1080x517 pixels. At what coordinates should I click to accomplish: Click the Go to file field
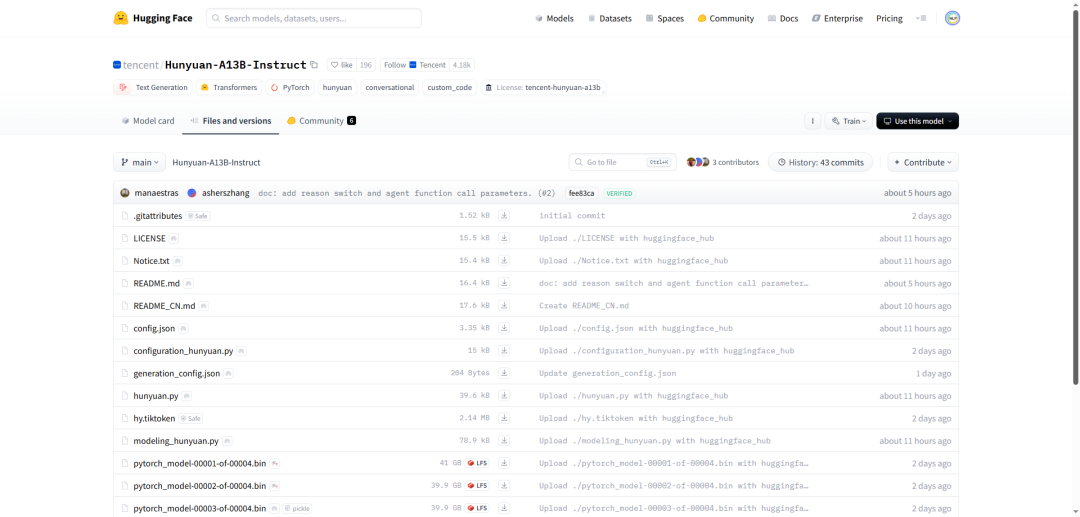pos(621,162)
